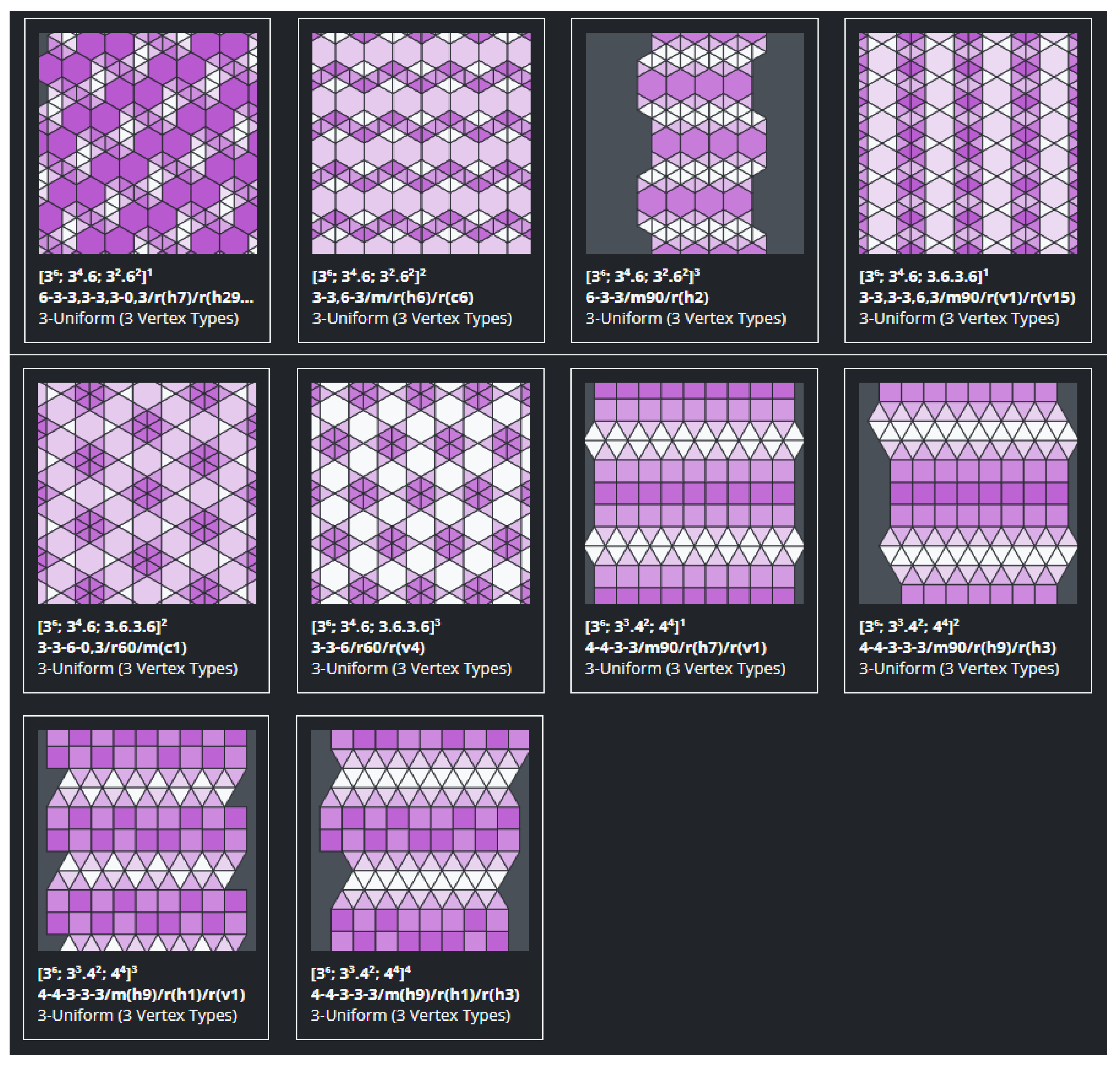Click the 6-3-3/m90/r(h2) notation label
The image size is (1120, 1067).
647,298
